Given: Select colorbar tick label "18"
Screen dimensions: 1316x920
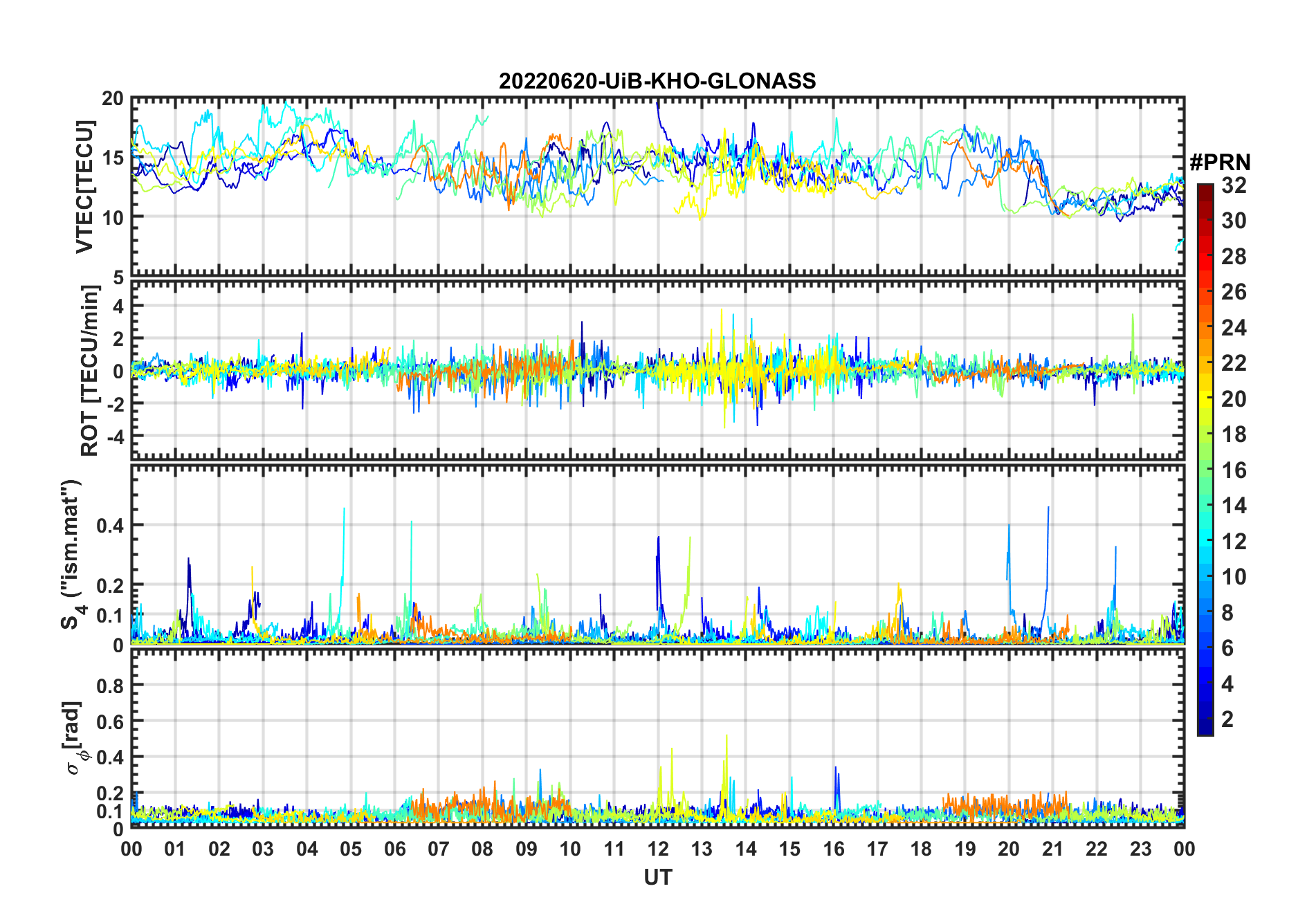Looking at the screenshot, I should tap(1234, 434).
